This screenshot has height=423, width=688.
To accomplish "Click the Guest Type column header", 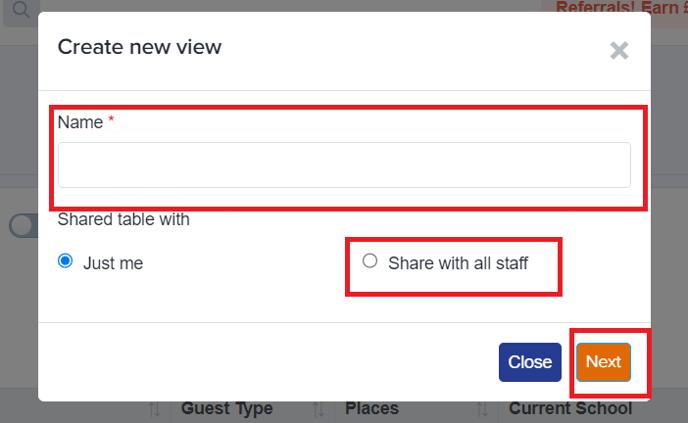I will coord(227,409).
